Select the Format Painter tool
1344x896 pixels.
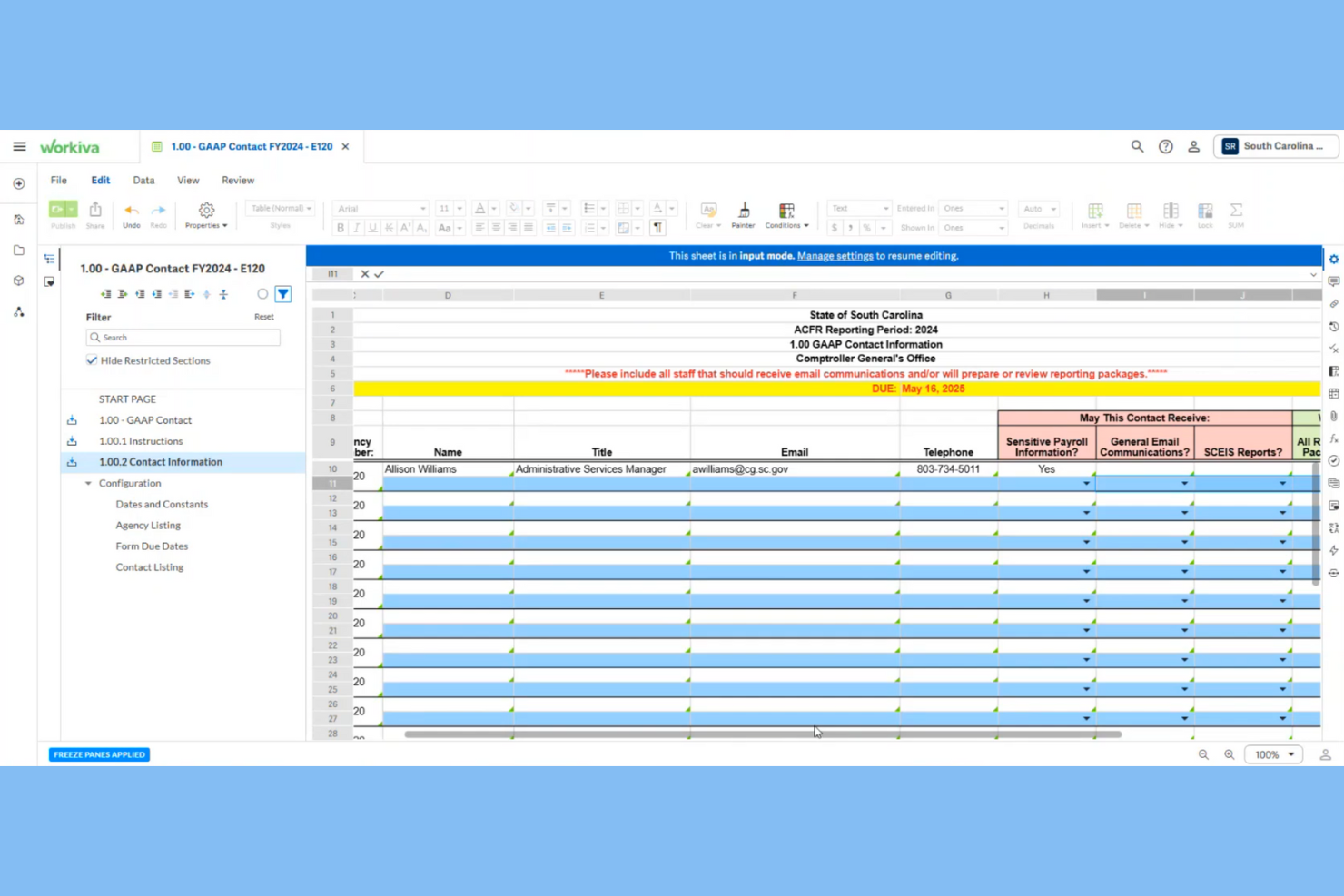click(x=744, y=210)
